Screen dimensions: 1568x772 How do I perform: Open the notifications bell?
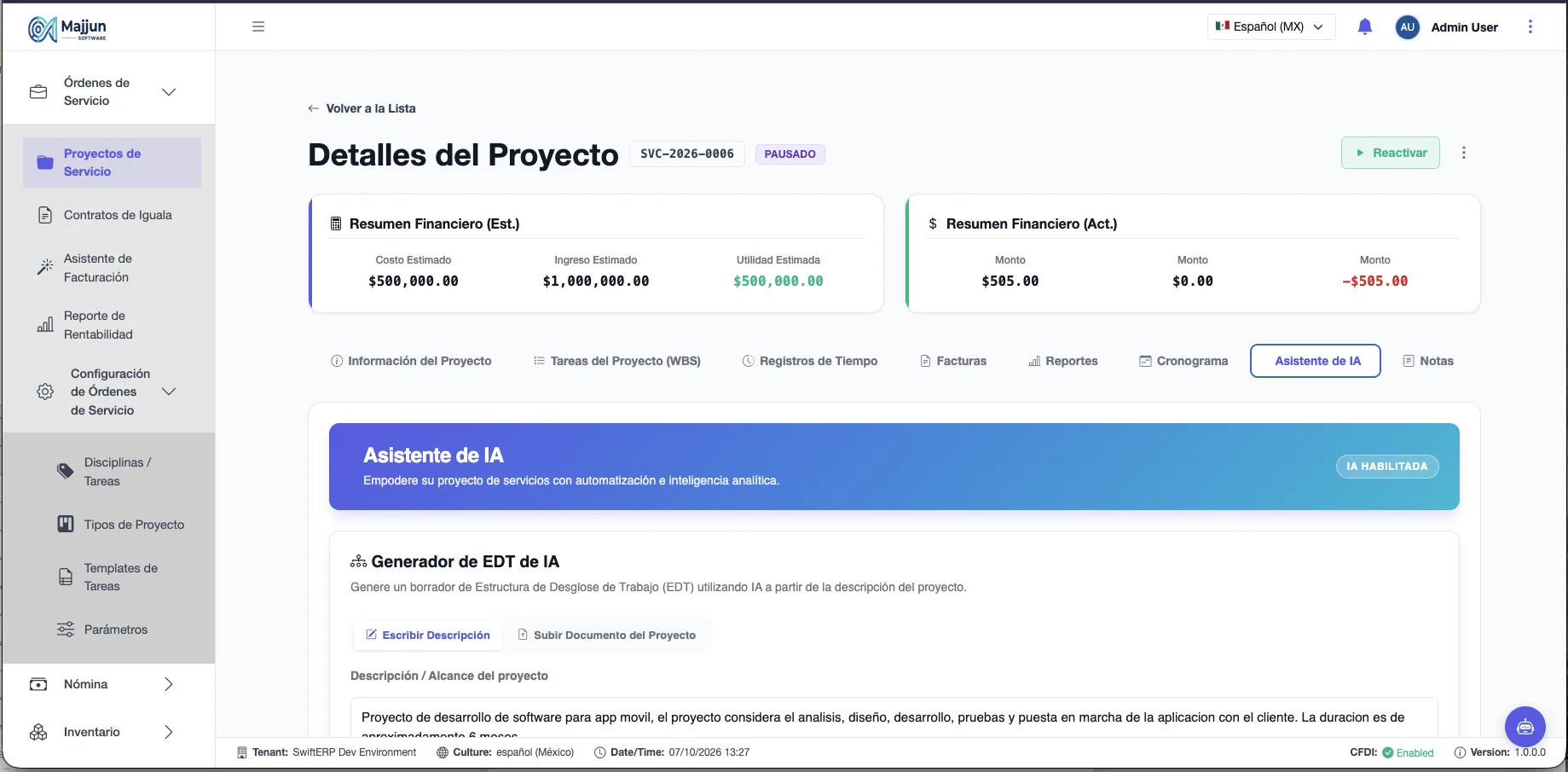(x=1364, y=26)
